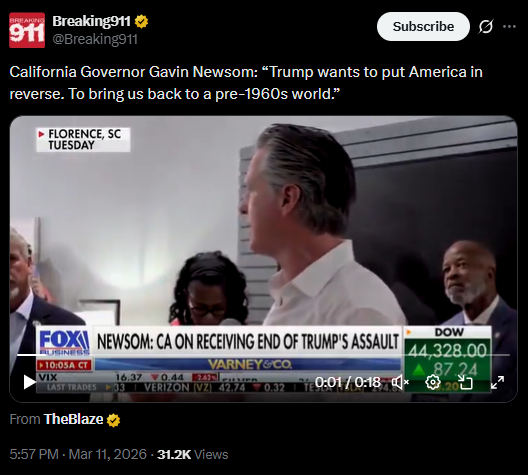Click the post text about Gavin Newsom

pyautogui.click(x=246, y=83)
